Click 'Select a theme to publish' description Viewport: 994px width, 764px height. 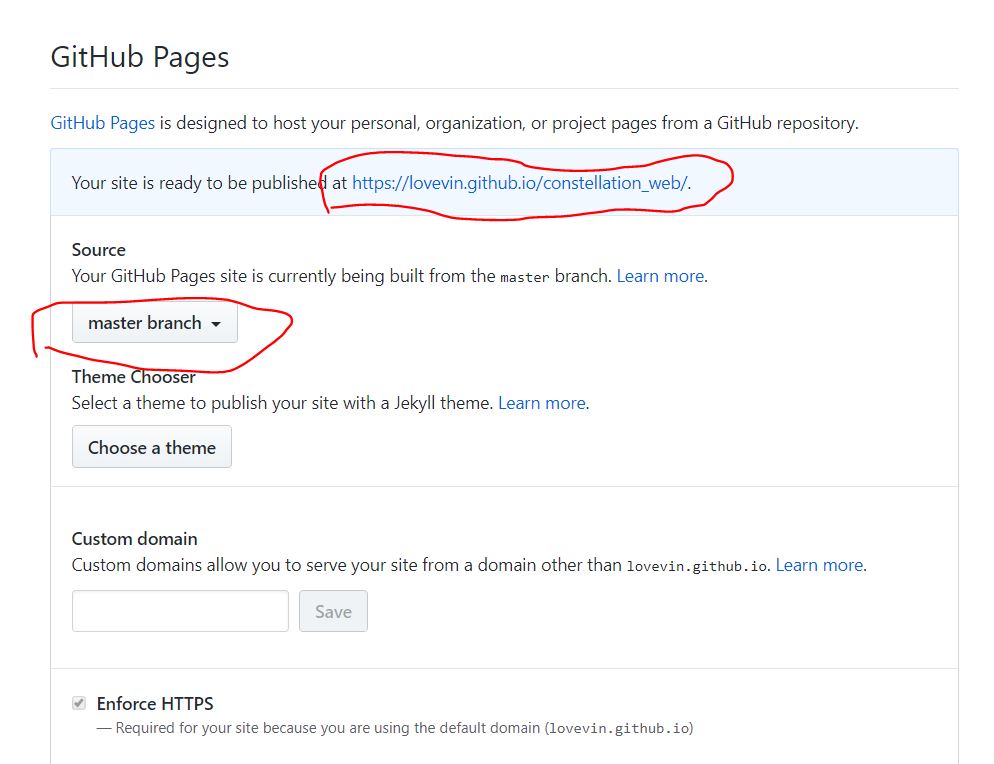click(x=282, y=403)
